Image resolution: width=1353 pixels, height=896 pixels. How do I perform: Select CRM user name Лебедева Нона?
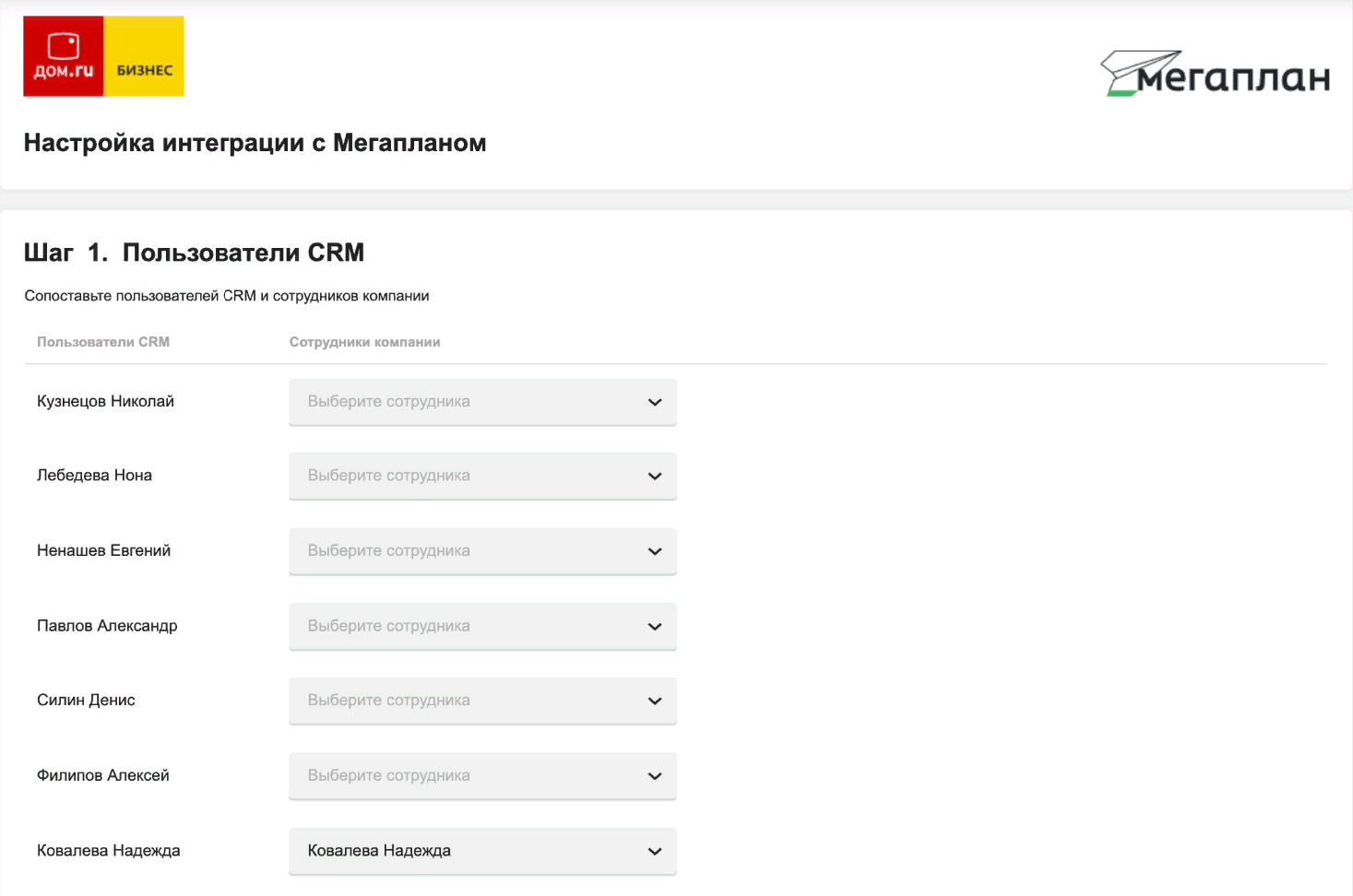pyautogui.click(x=94, y=476)
